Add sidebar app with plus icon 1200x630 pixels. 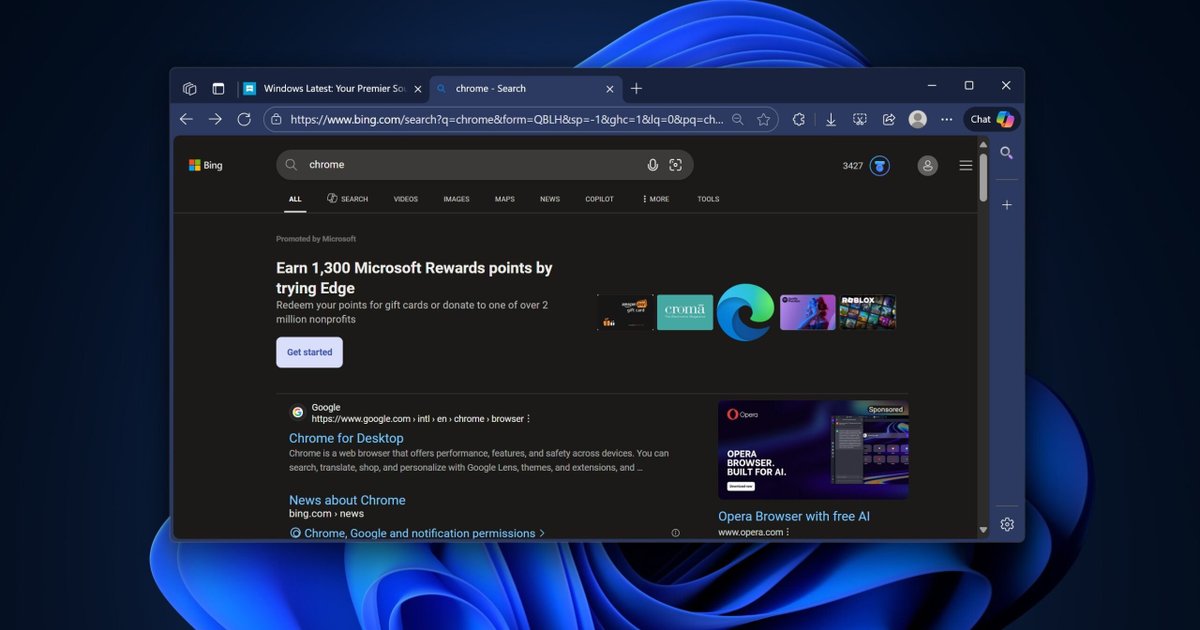[1007, 205]
